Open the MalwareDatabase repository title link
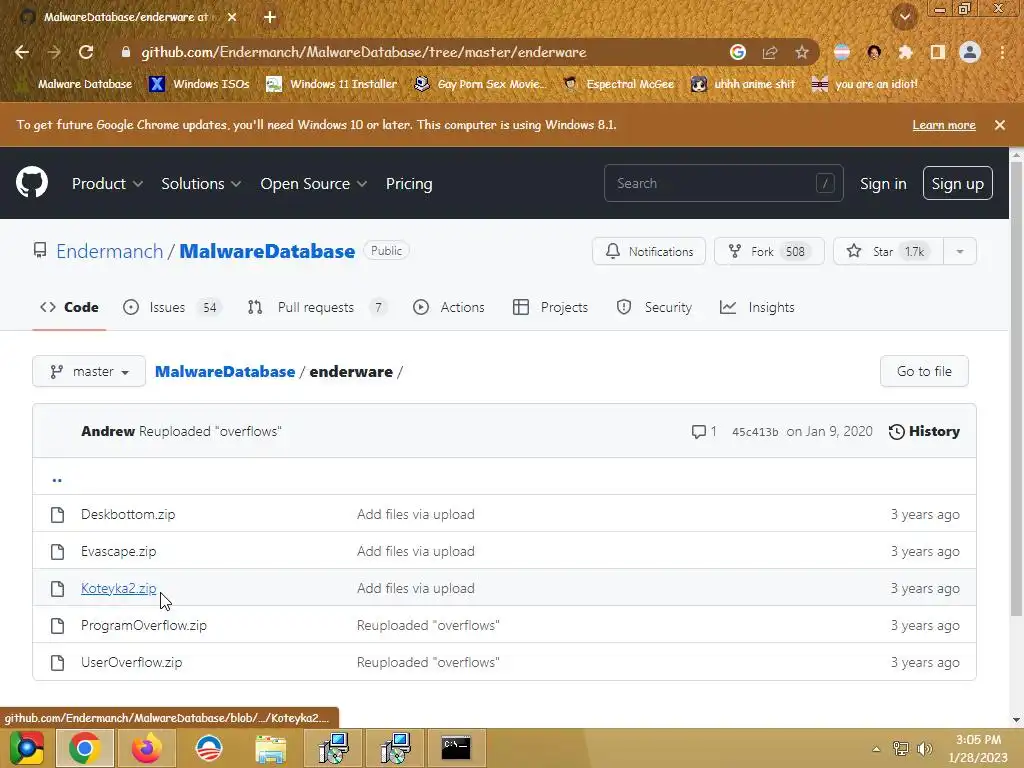 (267, 251)
